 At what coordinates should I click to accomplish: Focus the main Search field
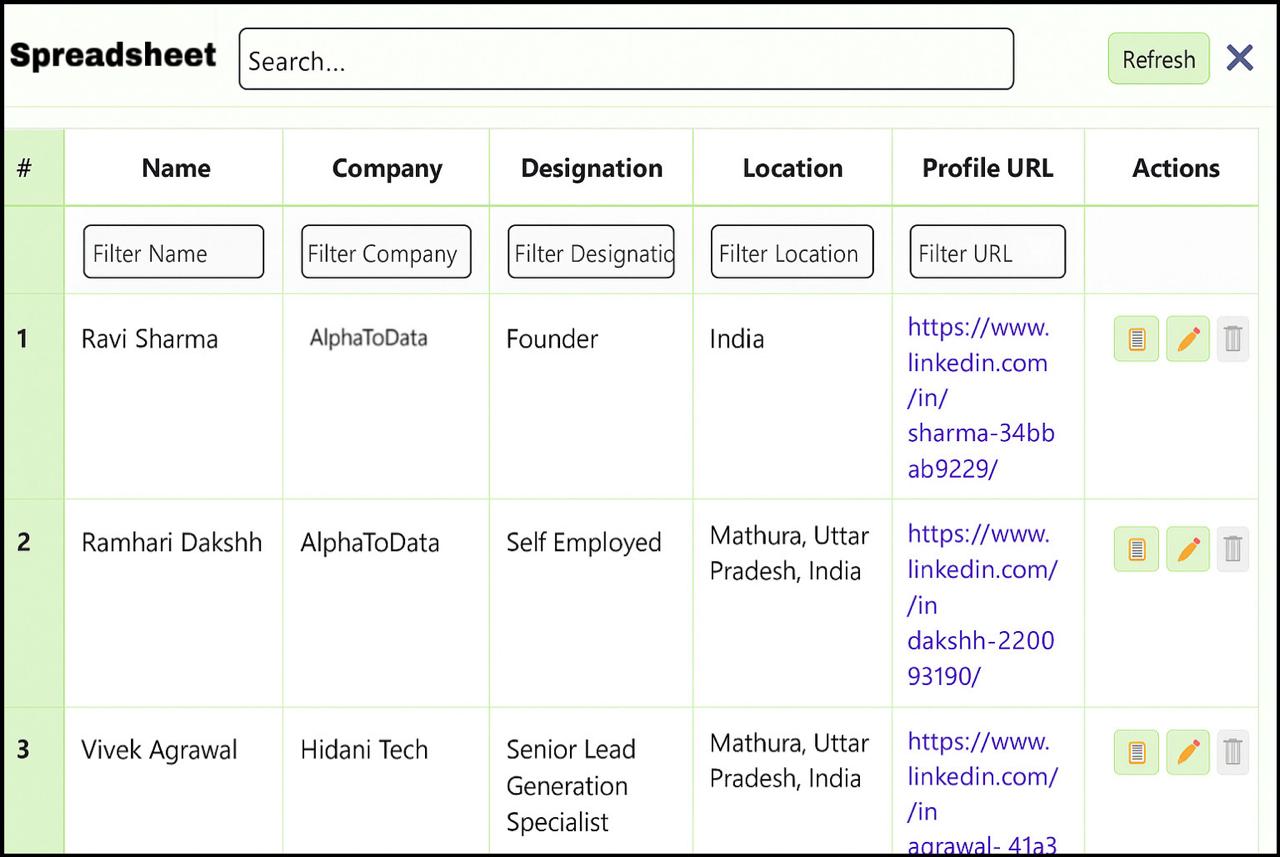[x=626, y=59]
